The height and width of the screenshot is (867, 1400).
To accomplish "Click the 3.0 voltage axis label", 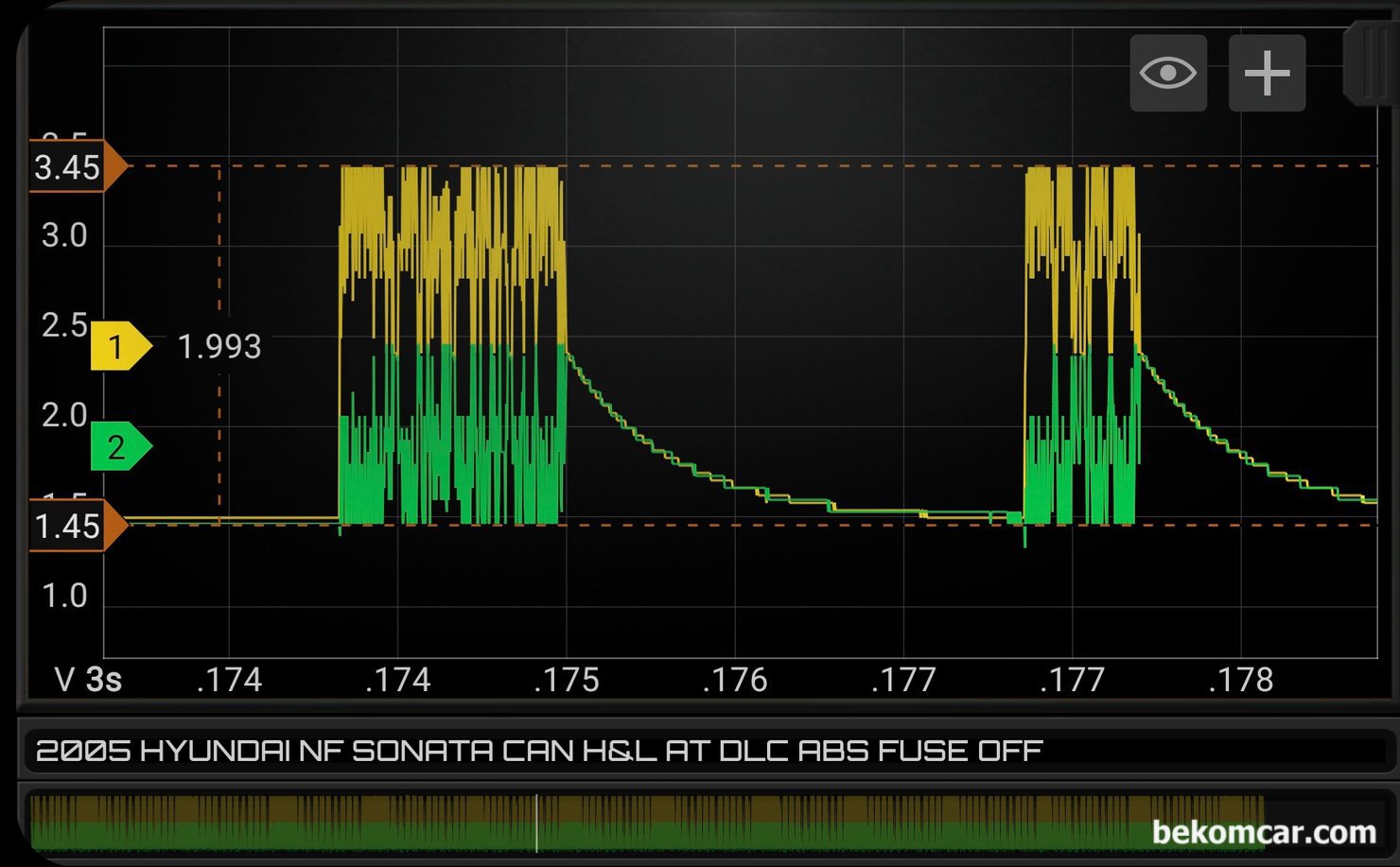I will pyautogui.click(x=64, y=235).
